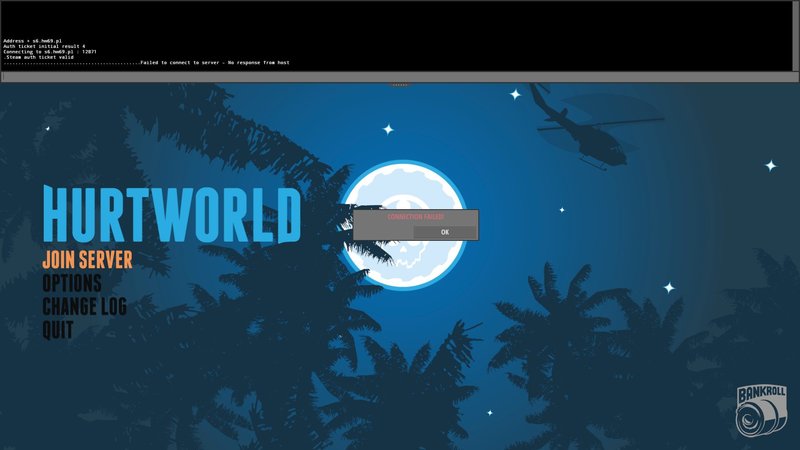Click the console command input field
The height and width of the screenshot is (450, 800).
coord(399,77)
